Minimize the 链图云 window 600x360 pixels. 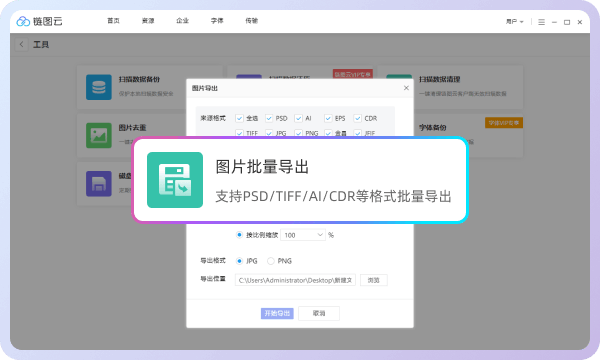pos(554,22)
